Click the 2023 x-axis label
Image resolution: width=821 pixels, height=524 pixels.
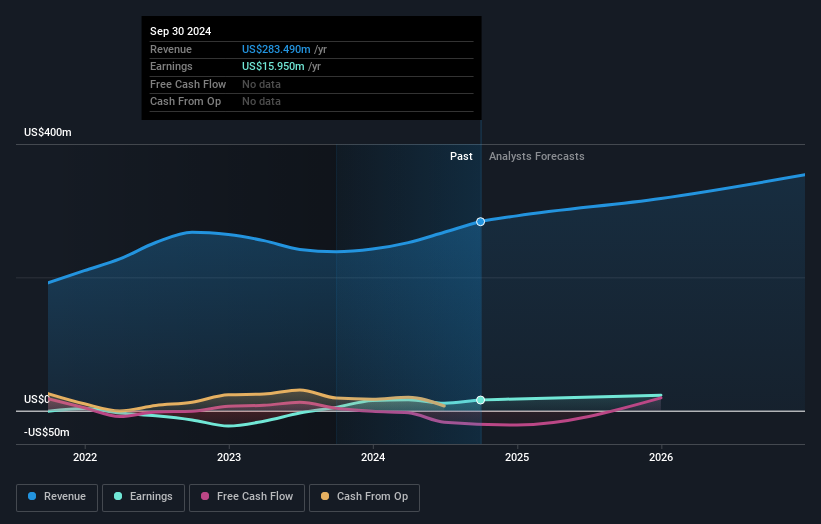tap(229, 458)
